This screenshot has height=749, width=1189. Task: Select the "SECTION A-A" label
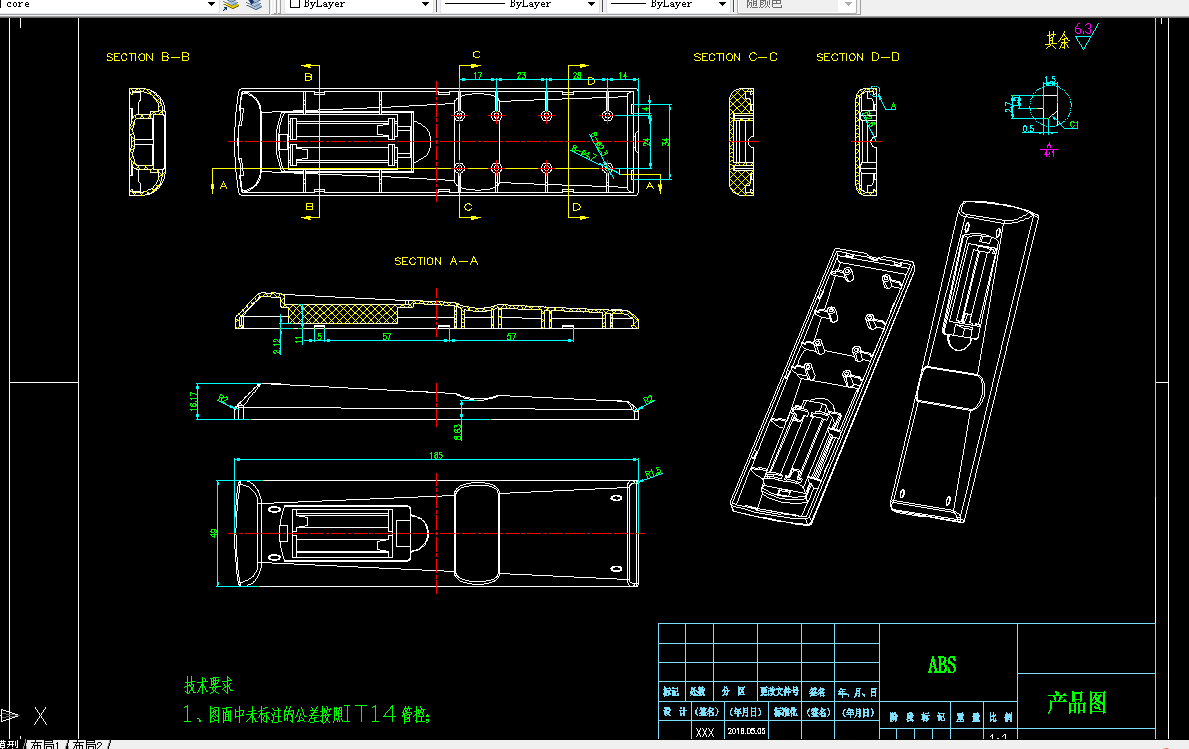[x=436, y=261]
